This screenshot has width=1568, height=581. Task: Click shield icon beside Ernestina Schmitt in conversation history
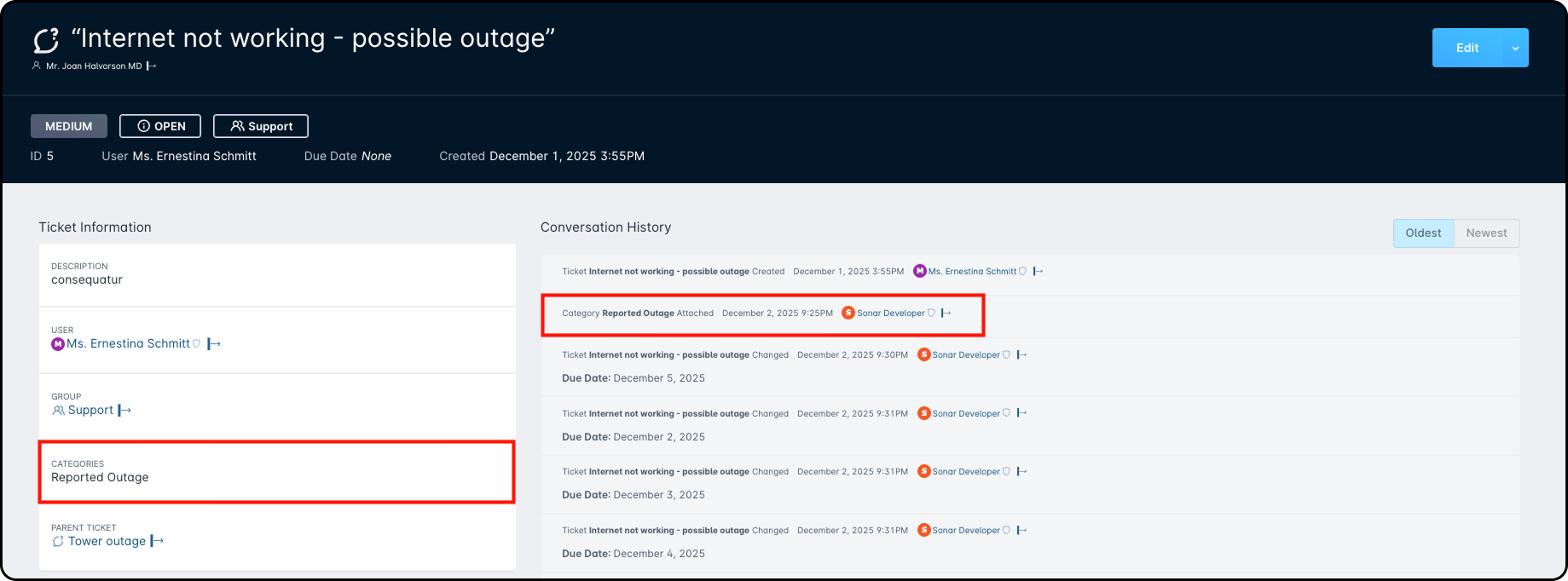(x=1023, y=272)
